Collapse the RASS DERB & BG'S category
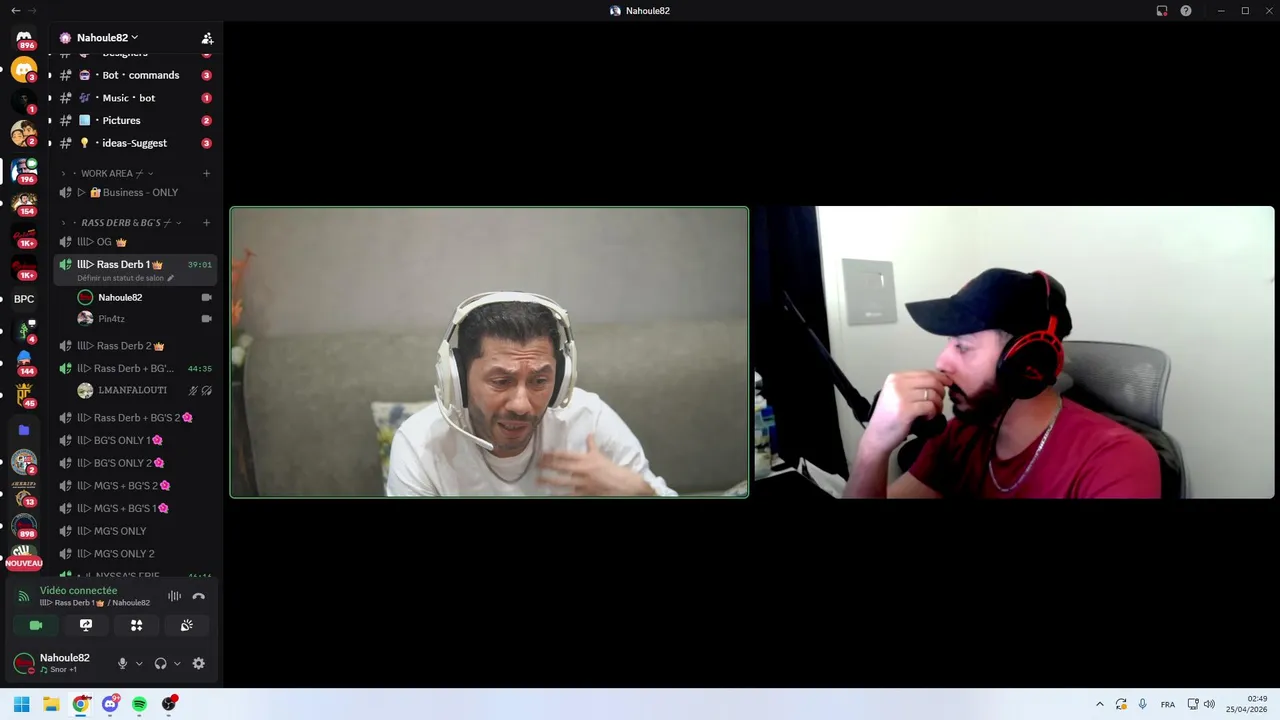This screenshot has width=1280, height=720. click(126, 222)
